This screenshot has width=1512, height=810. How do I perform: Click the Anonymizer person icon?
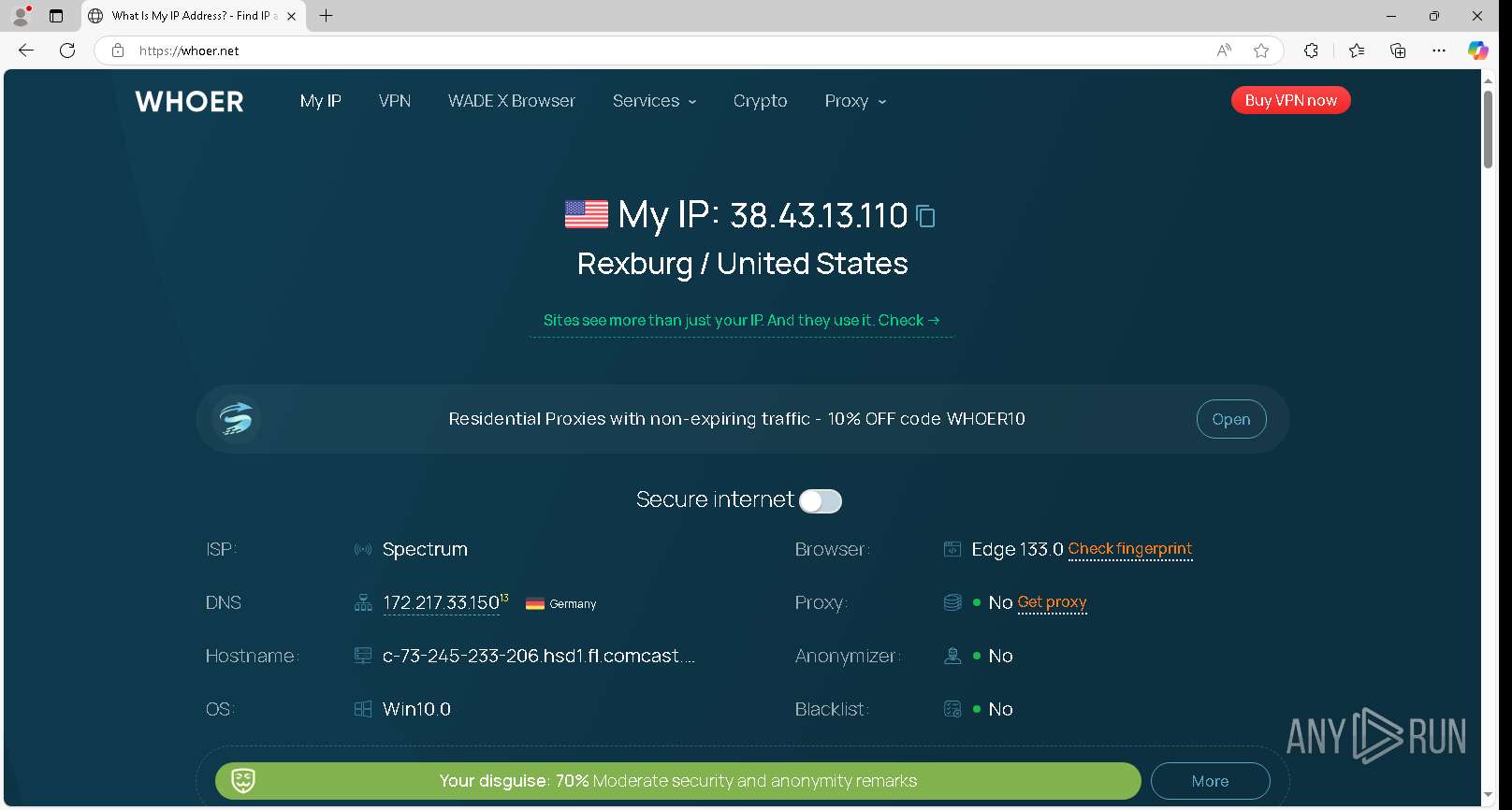[x=952, y=656]
